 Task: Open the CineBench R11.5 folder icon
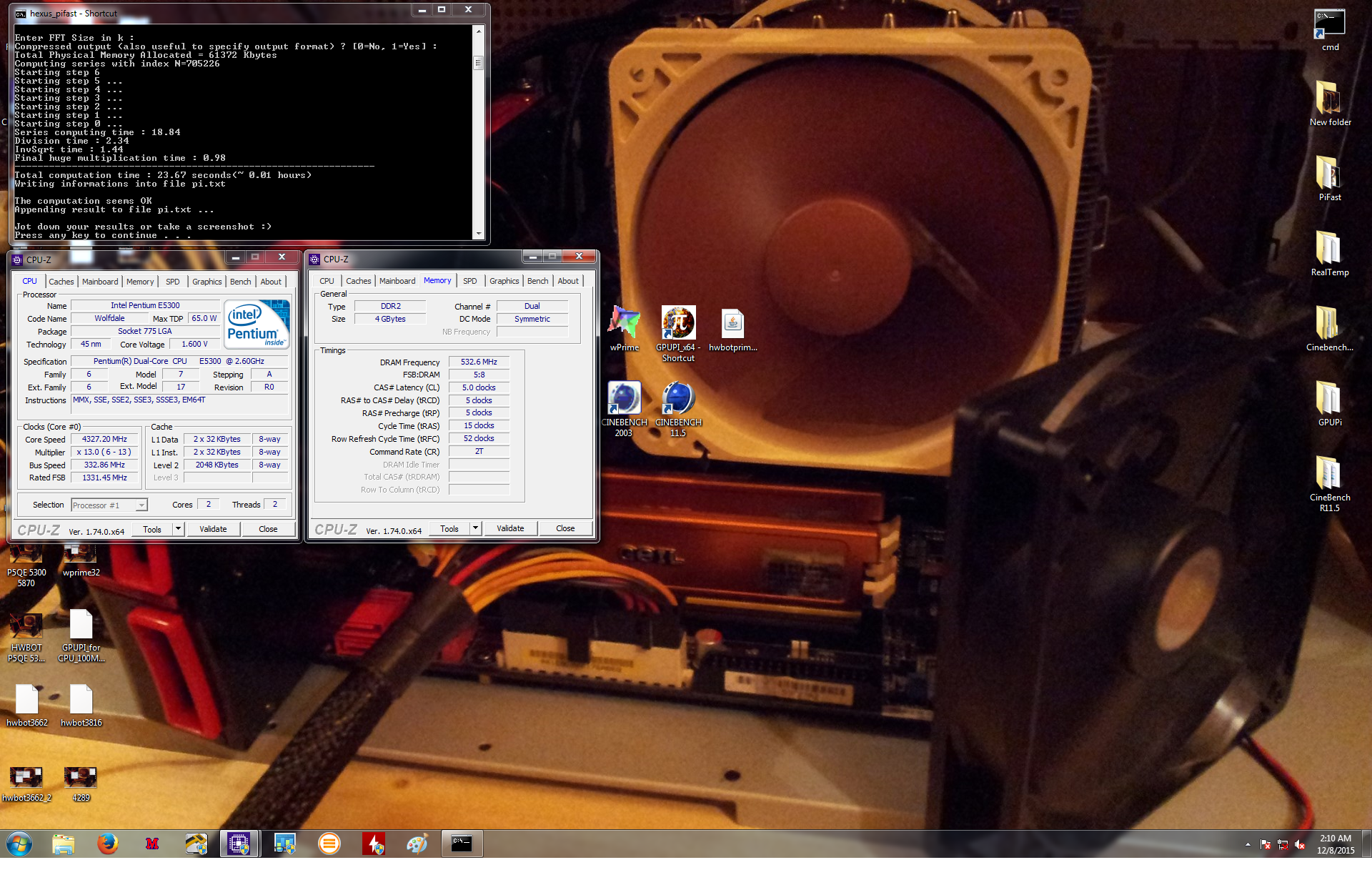[1329, 484]
